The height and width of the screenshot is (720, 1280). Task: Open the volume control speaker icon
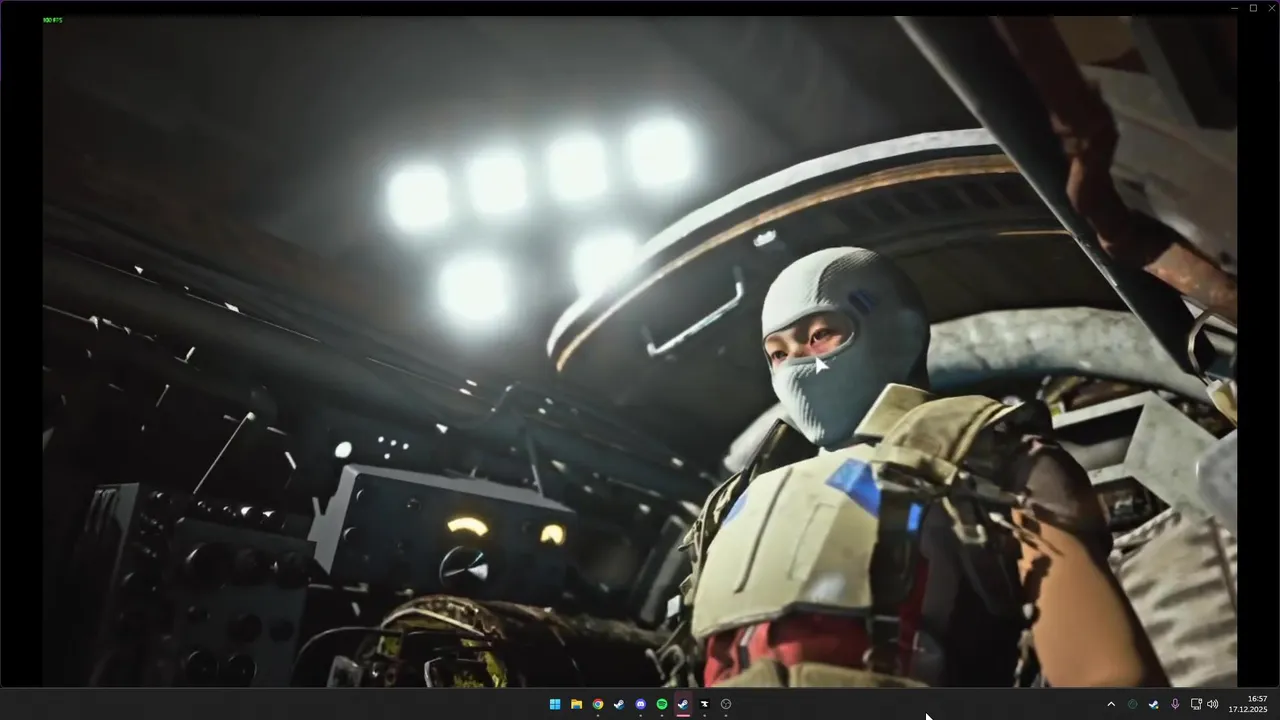[1212, 704]
